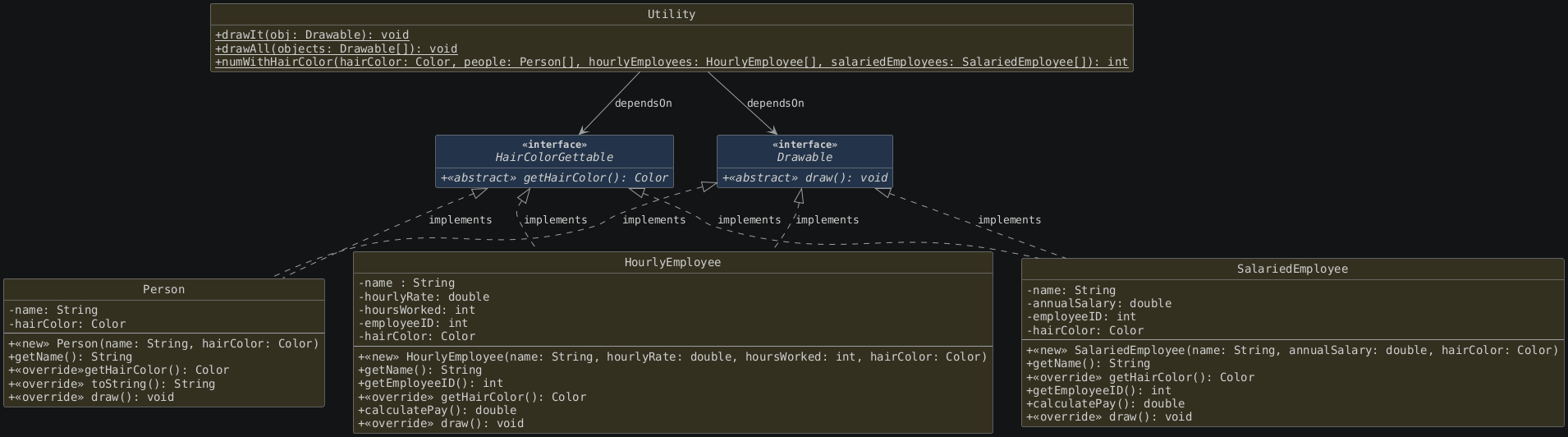This screenshot has height=437, width=1568.
Task: Select +«abstract» getHairColor(): Color in HairColorGettable
Action: (554, 177)
